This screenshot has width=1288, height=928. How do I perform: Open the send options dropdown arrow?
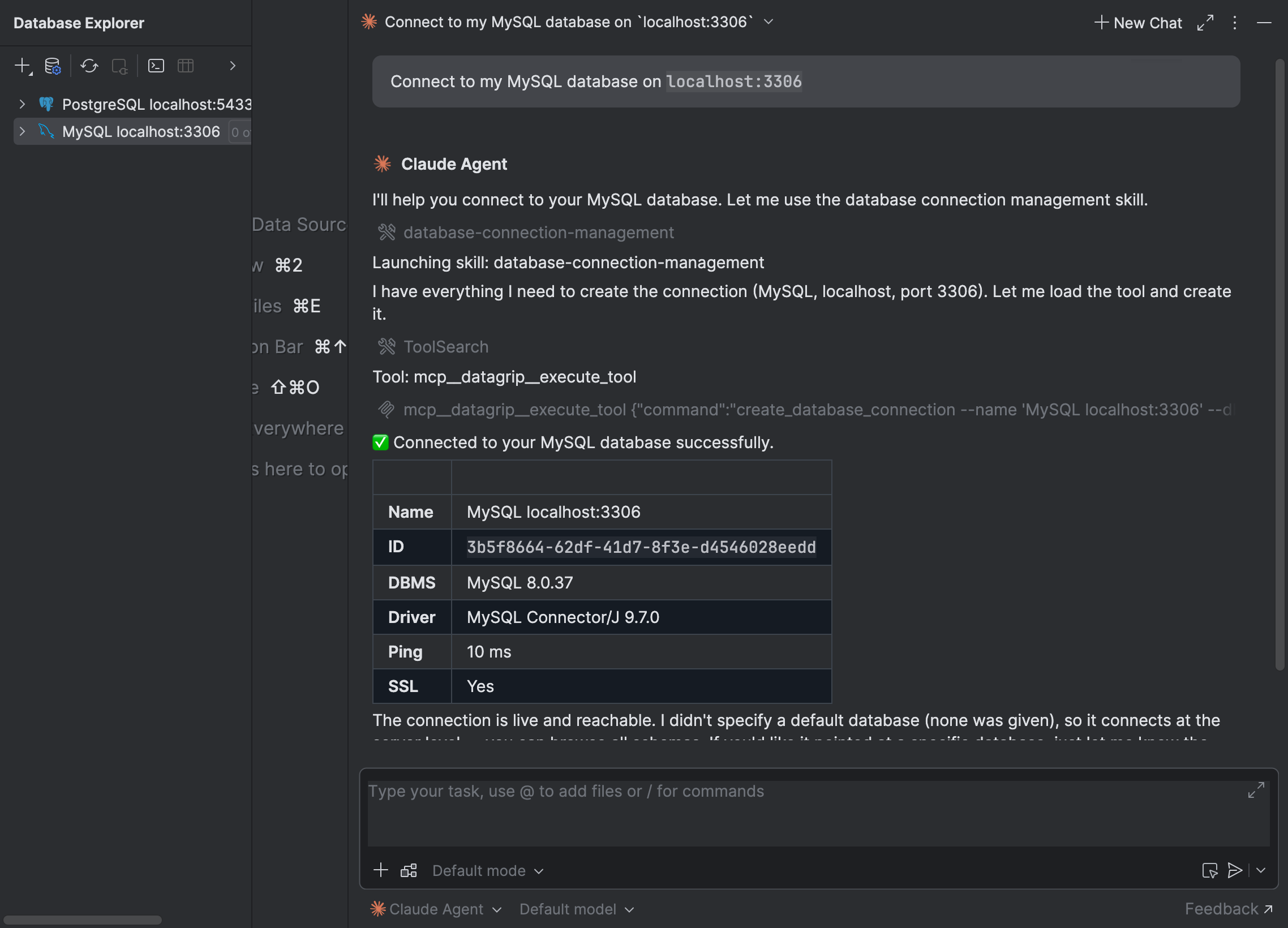pyautogui.click(x=1261, y=870)
